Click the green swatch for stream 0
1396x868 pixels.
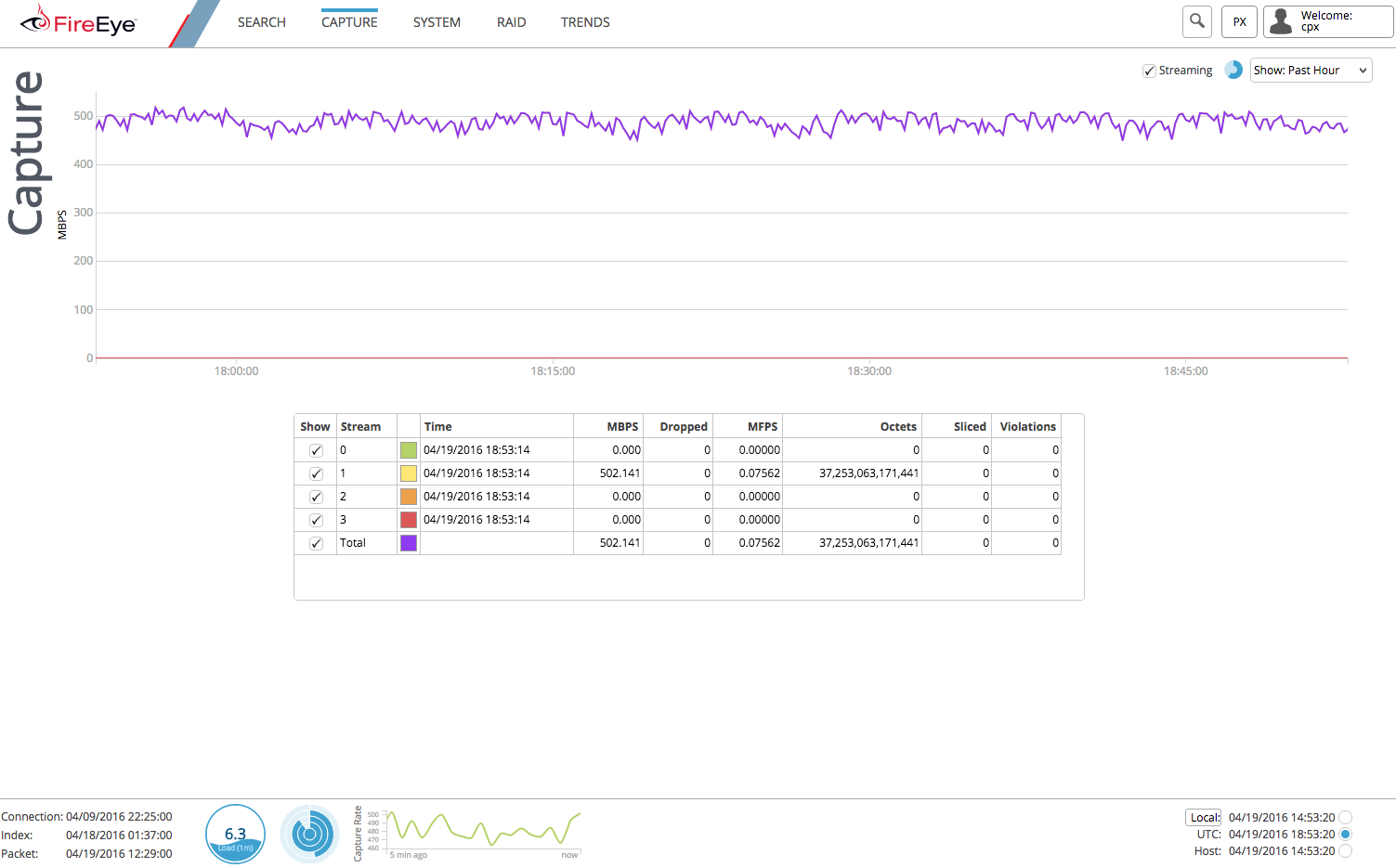[x=409, y=450]
